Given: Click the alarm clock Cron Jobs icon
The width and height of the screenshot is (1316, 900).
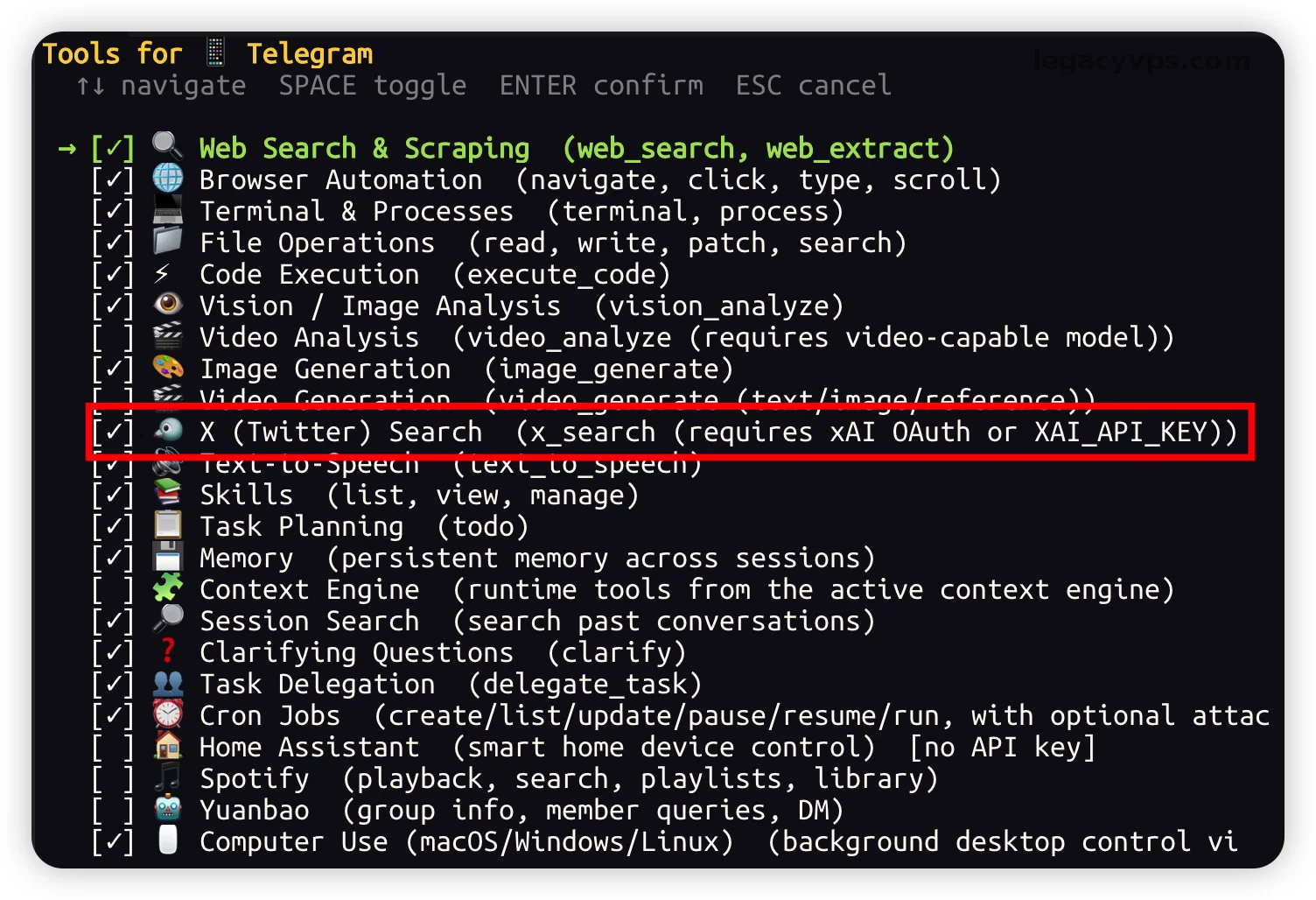Looking at the screenshot, I should point(167,714).
